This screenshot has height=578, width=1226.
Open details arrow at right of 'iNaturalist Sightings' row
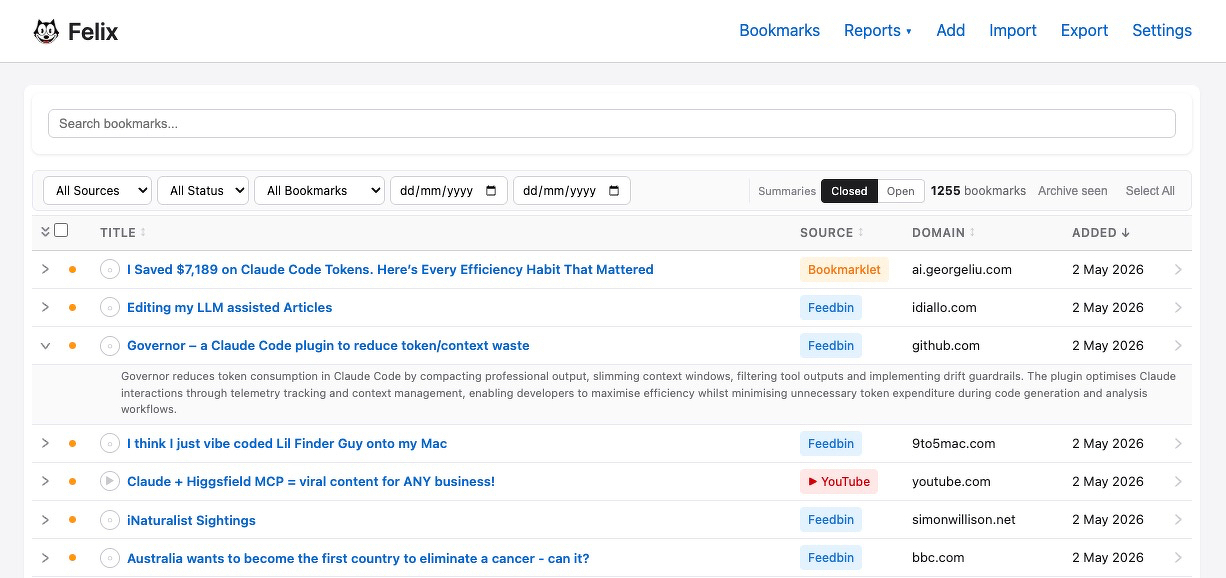1178,520
